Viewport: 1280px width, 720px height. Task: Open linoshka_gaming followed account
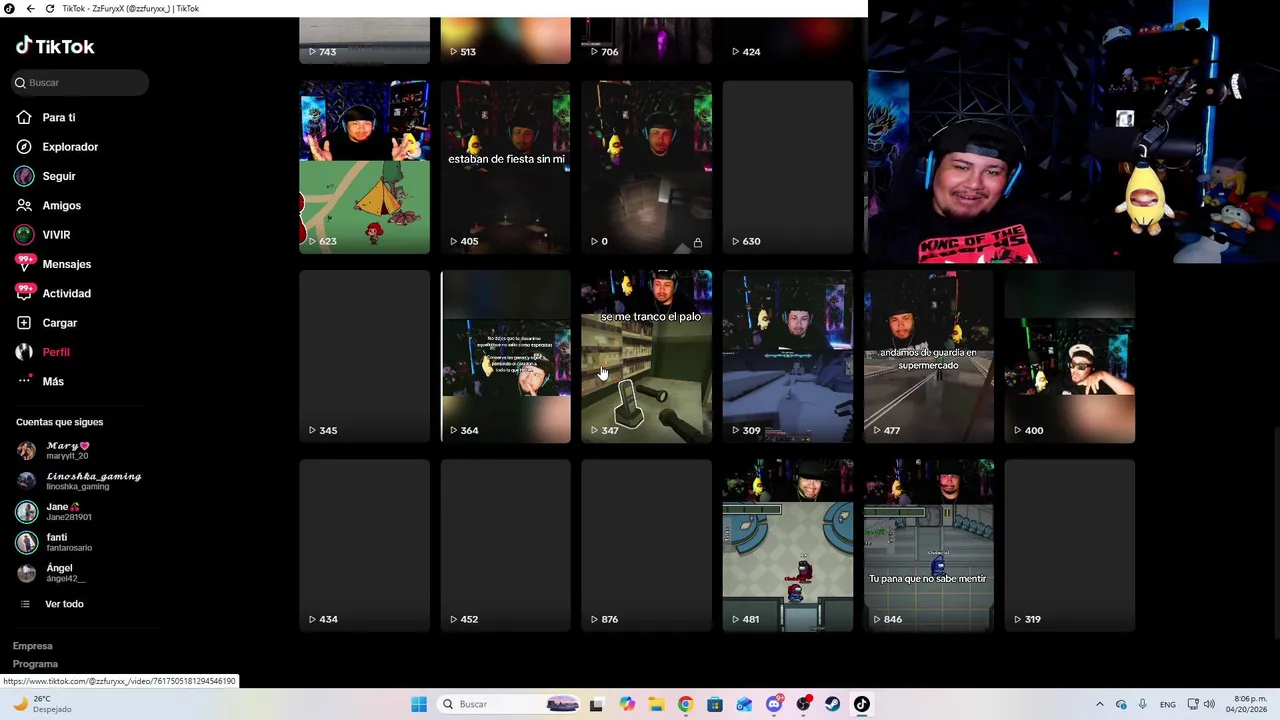click(x=79, y=480)
